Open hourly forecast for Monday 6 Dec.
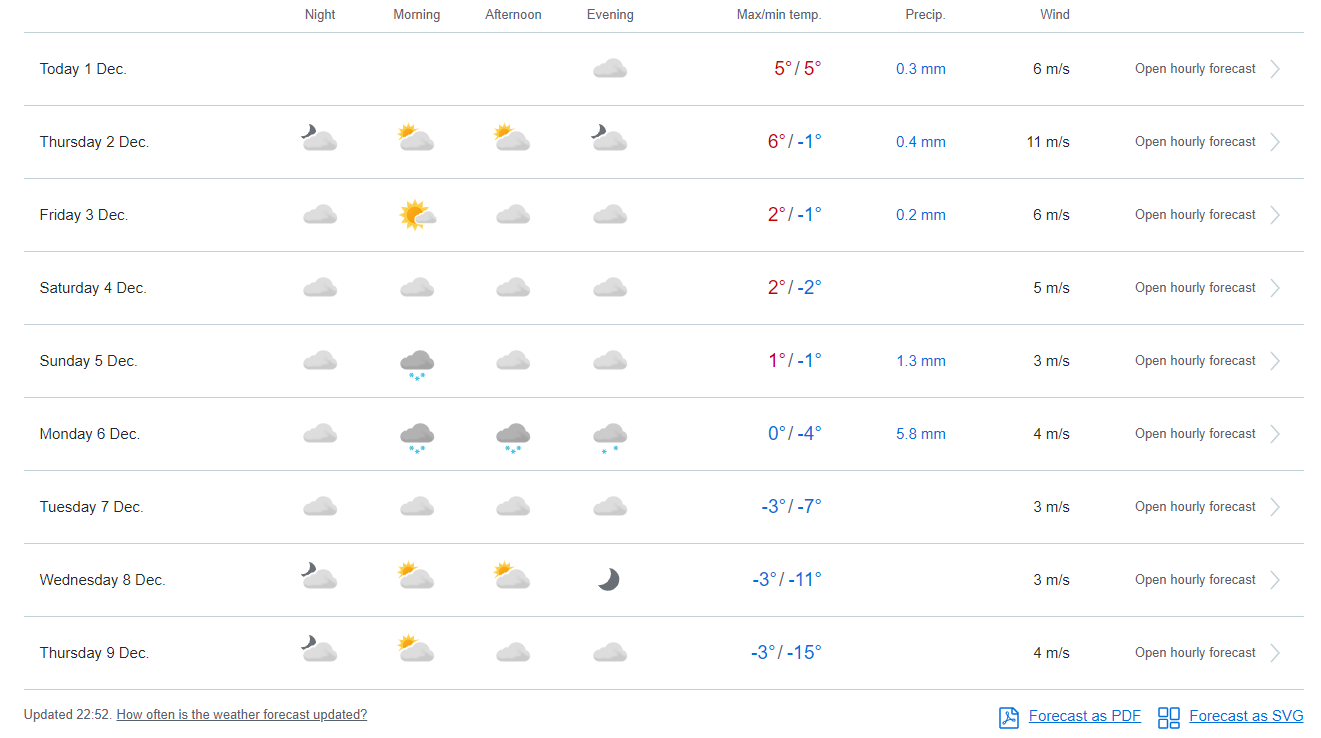Image resolution: width=1321 pixels, height=738 pixels. (1195, 434)
